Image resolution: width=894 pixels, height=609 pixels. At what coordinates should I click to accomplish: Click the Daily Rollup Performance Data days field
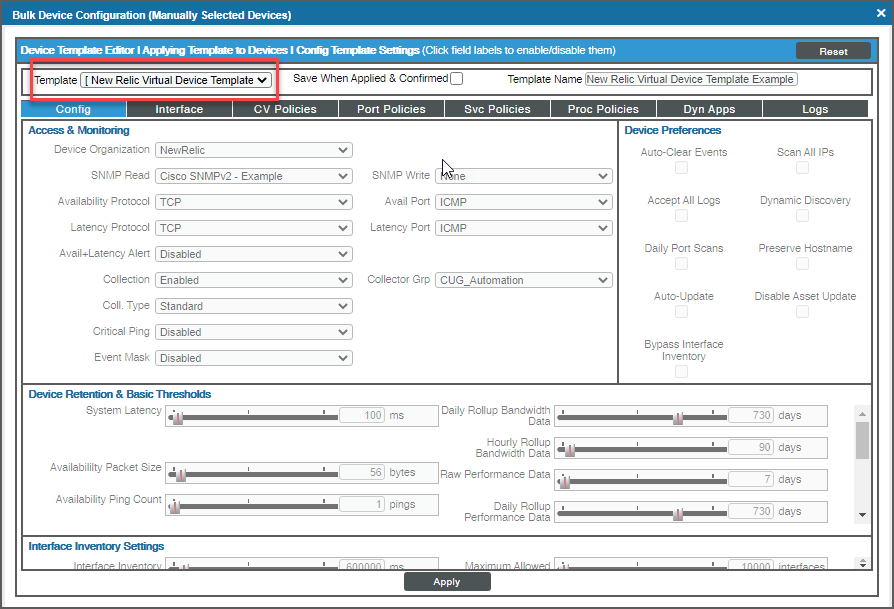751,511
